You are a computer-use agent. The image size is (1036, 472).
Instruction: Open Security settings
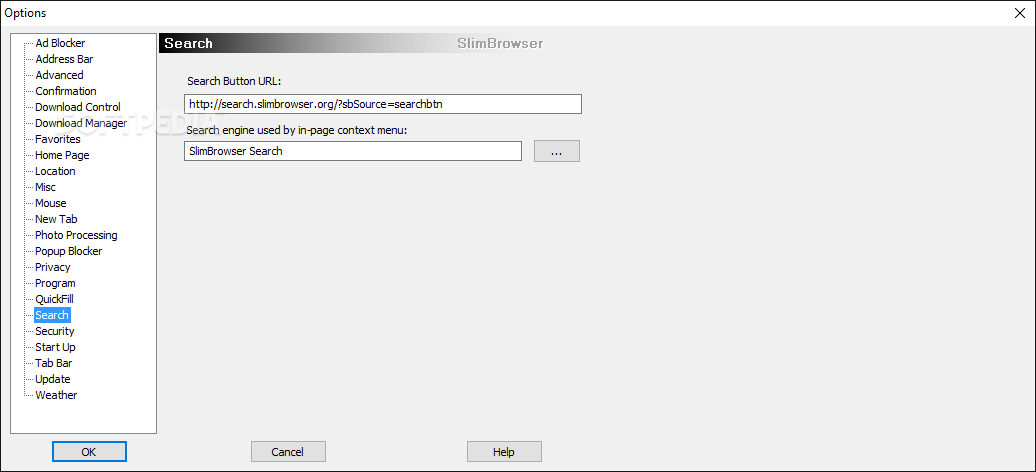[x=55, y=331]
